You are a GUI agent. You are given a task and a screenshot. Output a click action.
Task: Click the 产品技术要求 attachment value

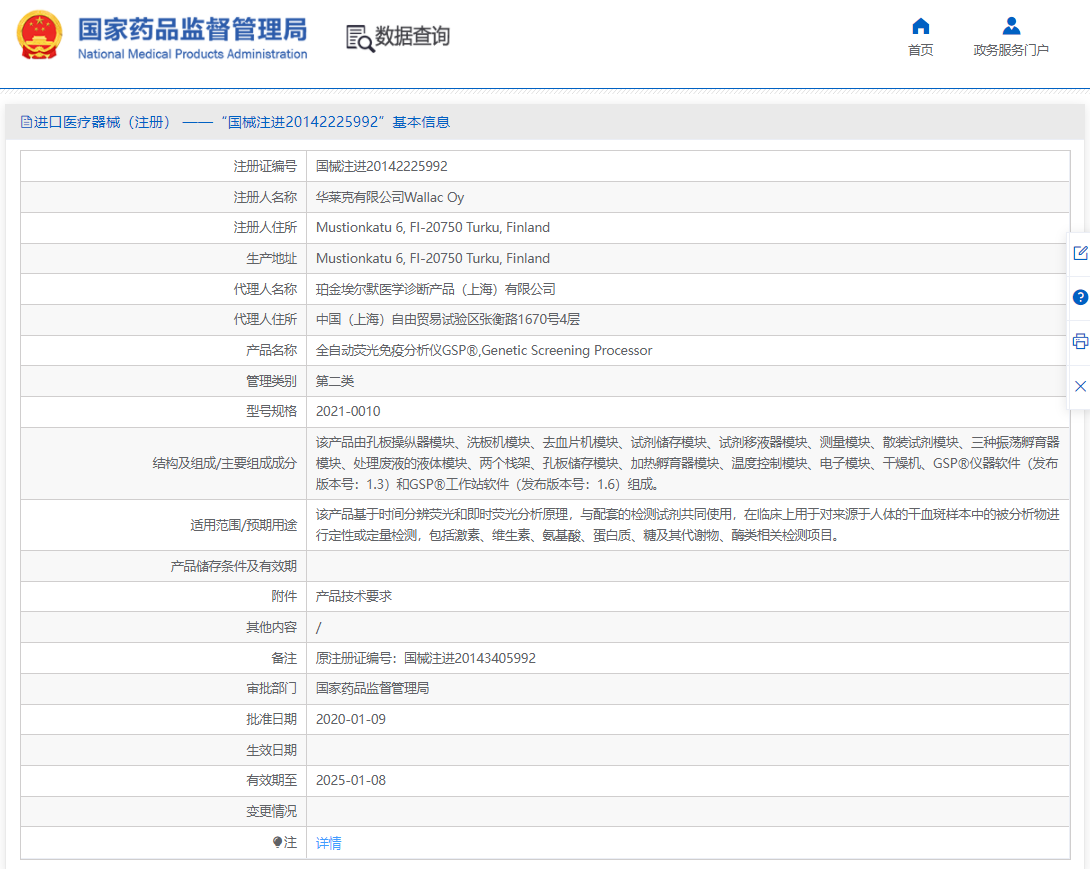pyautogui.click(x=353, y=596)
